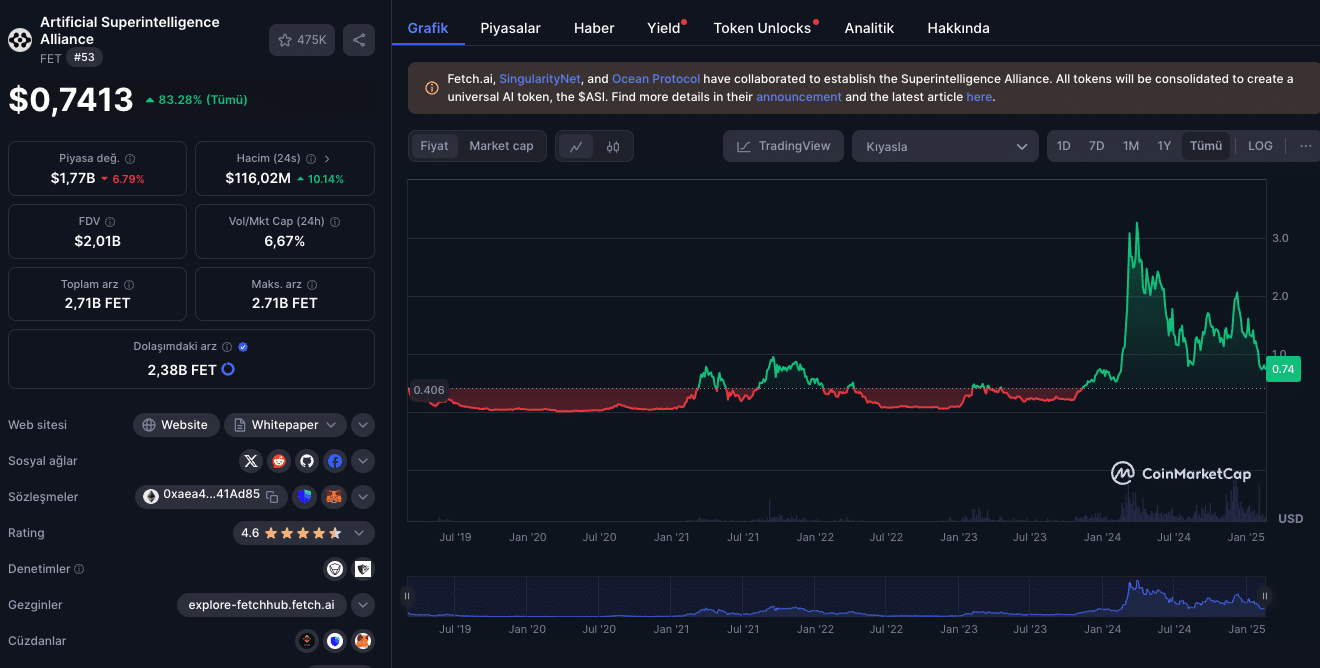The width and height of the screenshot is (1320, 668).
Task: Open the Piyasalar tab
Action: coord(510,28)
